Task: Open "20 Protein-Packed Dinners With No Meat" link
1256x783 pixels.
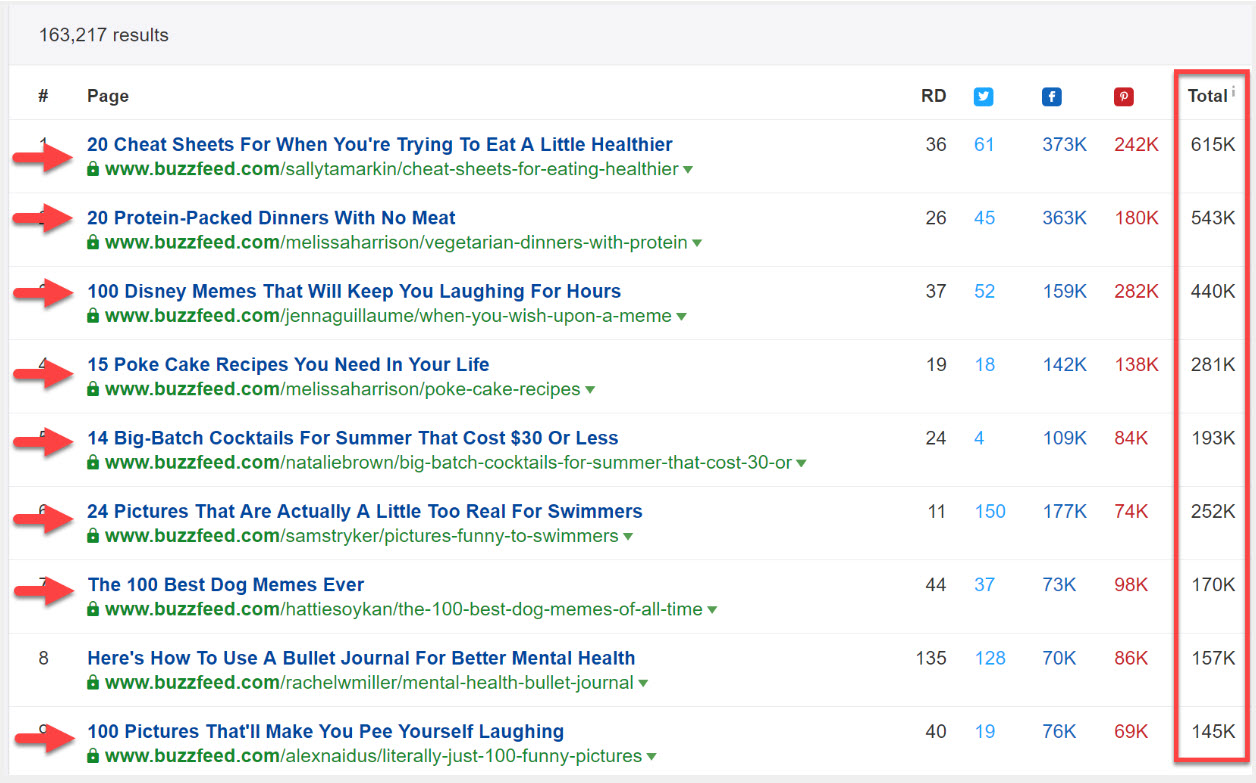Action: click(271, 218)
